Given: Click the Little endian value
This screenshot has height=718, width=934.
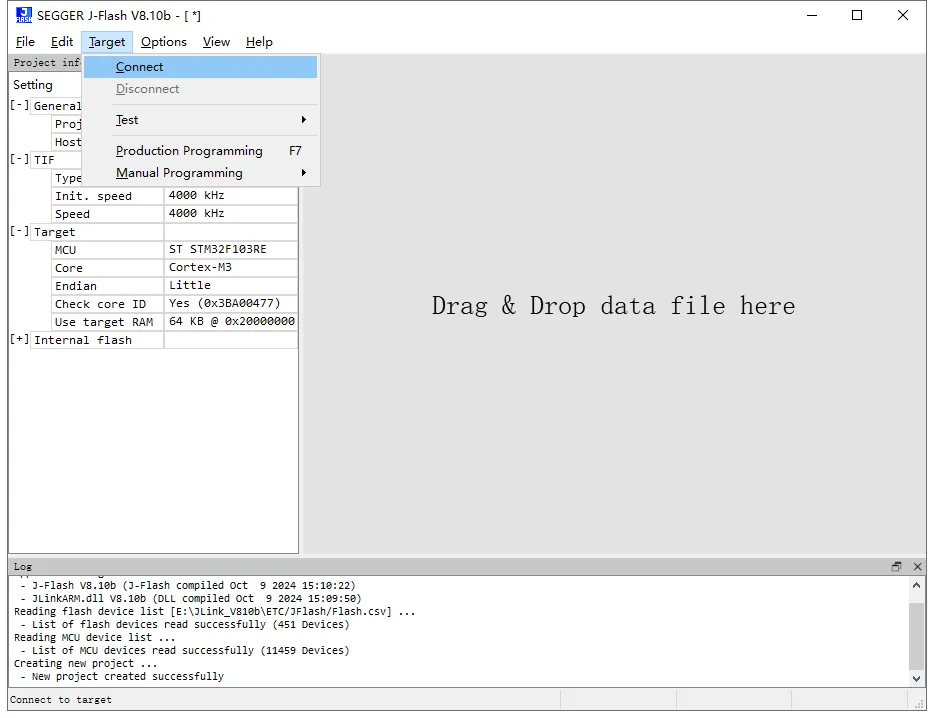Looking at the screenshot, I should tap(231, 285).
